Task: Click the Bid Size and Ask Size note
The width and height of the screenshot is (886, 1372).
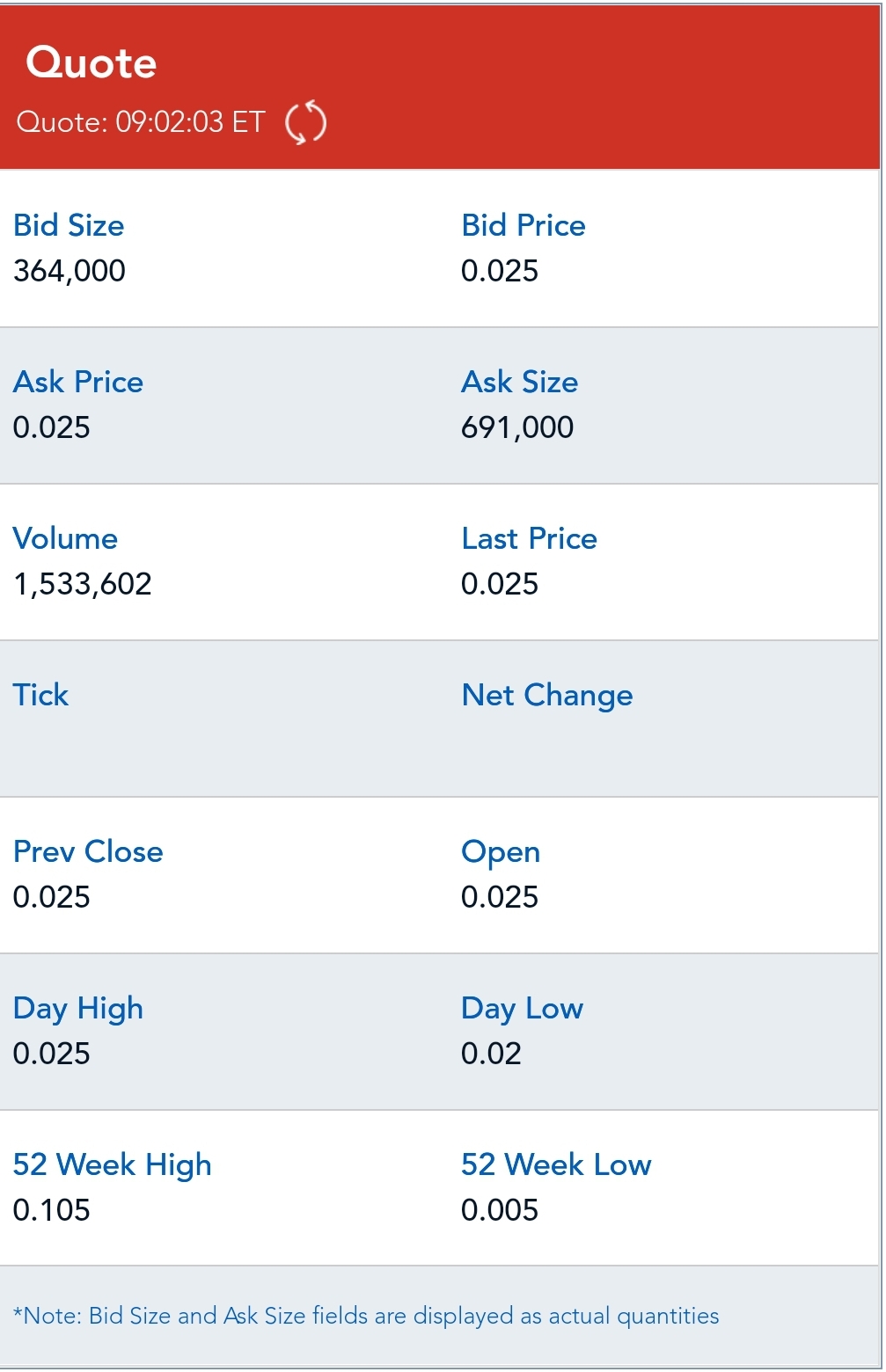Action: [366, 1317]
